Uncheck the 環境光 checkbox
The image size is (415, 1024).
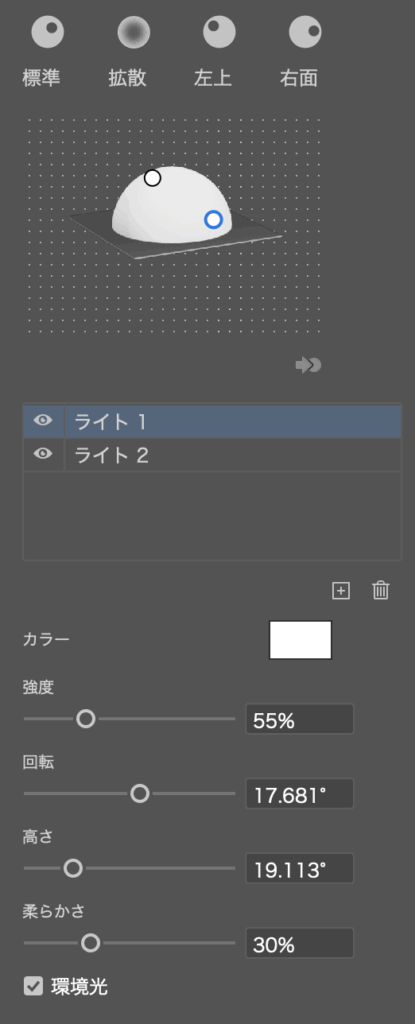33,986
